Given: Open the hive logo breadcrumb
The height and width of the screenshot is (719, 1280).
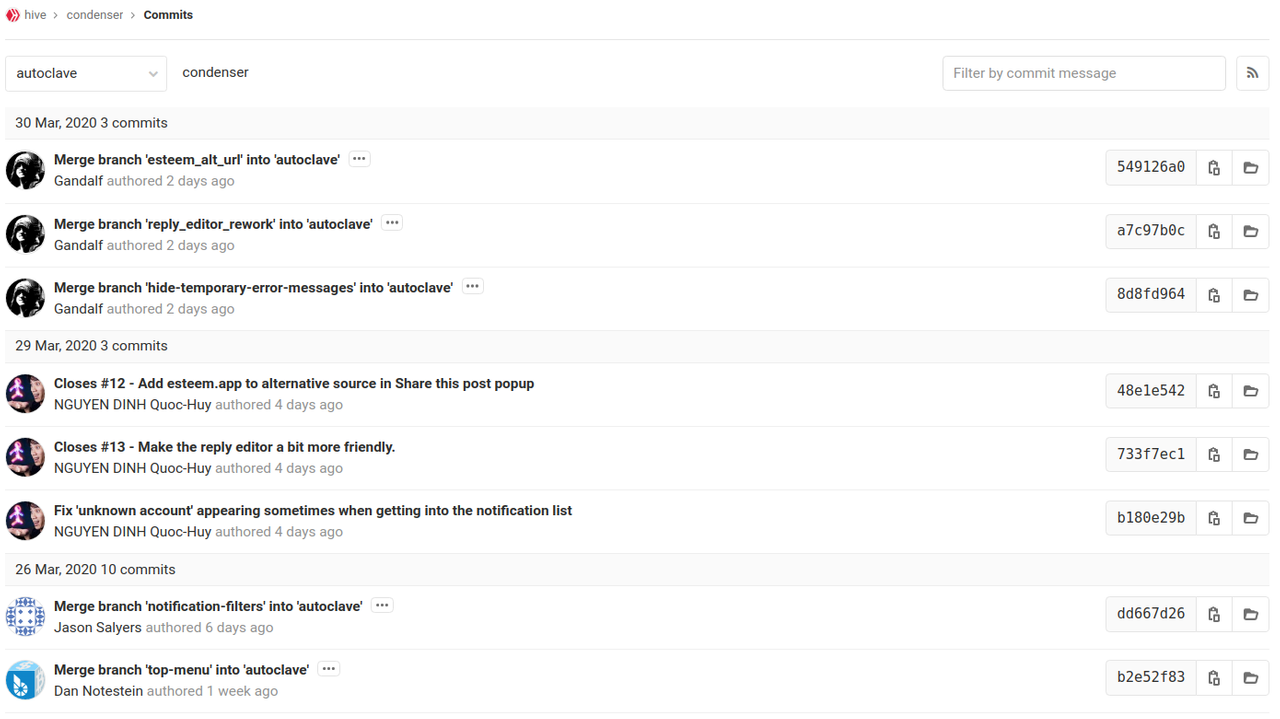Looking at the screenshot, I should [x=13, y=15].
